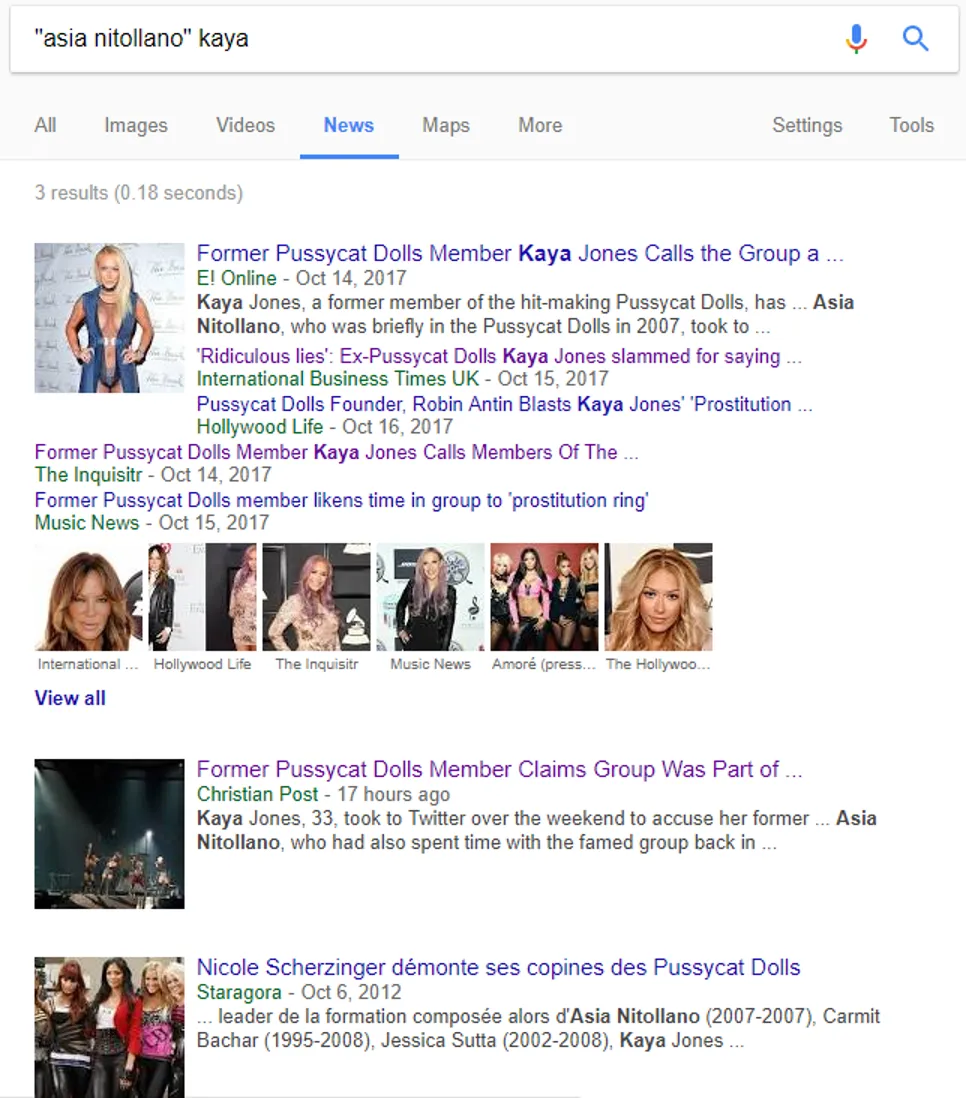Click the 'E! Online - Oct 14, 2017' source line
The image size is (966, 1098).
point(301,278)
